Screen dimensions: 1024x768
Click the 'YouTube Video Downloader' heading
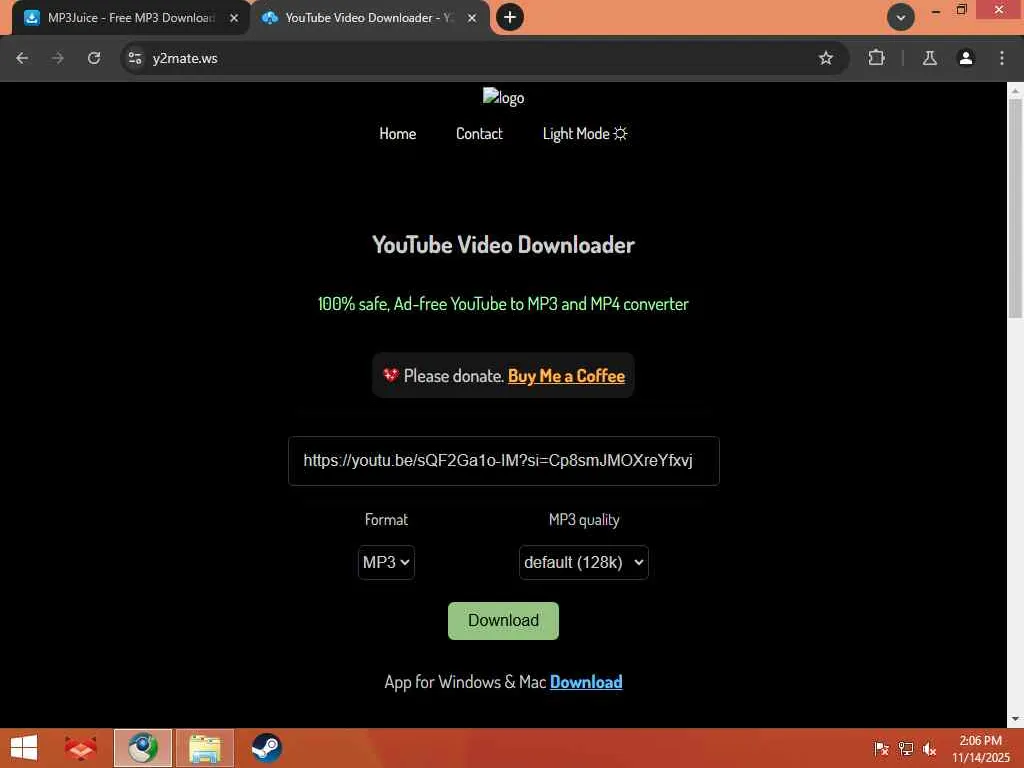pos(503,245)
